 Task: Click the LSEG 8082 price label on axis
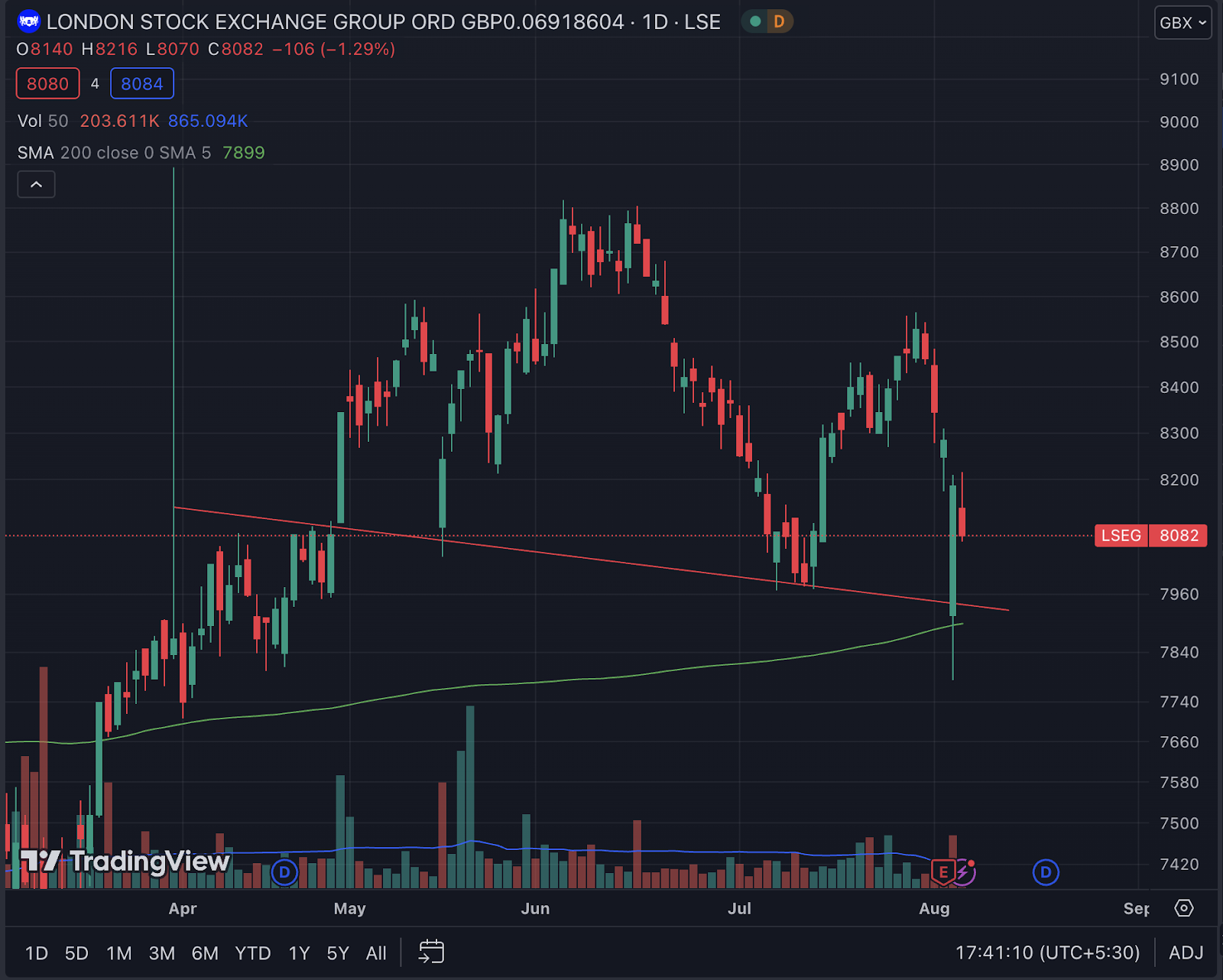pos(1150,535)
